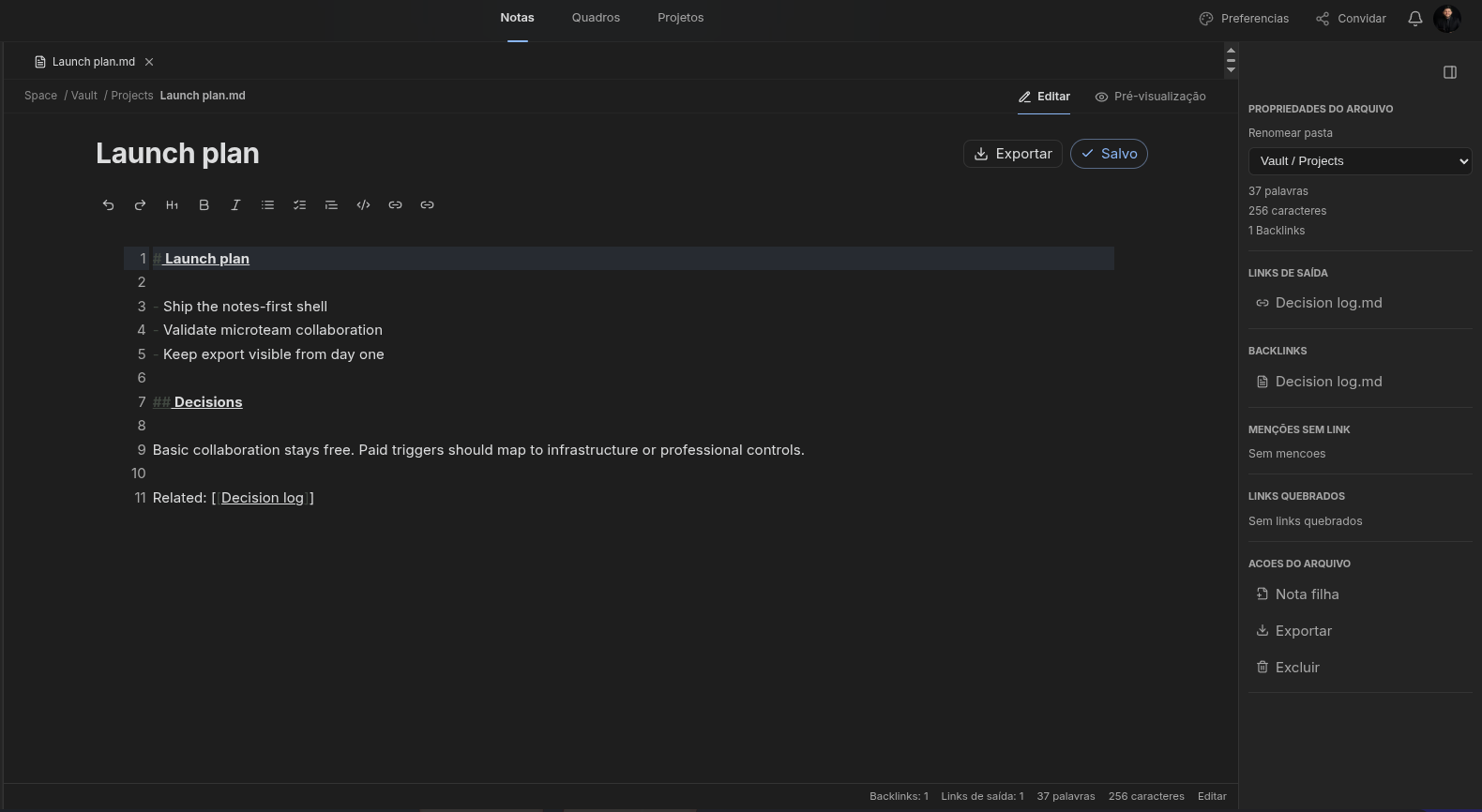
Task: Switch to the Notas tab
Action: [x=517, y=18]
